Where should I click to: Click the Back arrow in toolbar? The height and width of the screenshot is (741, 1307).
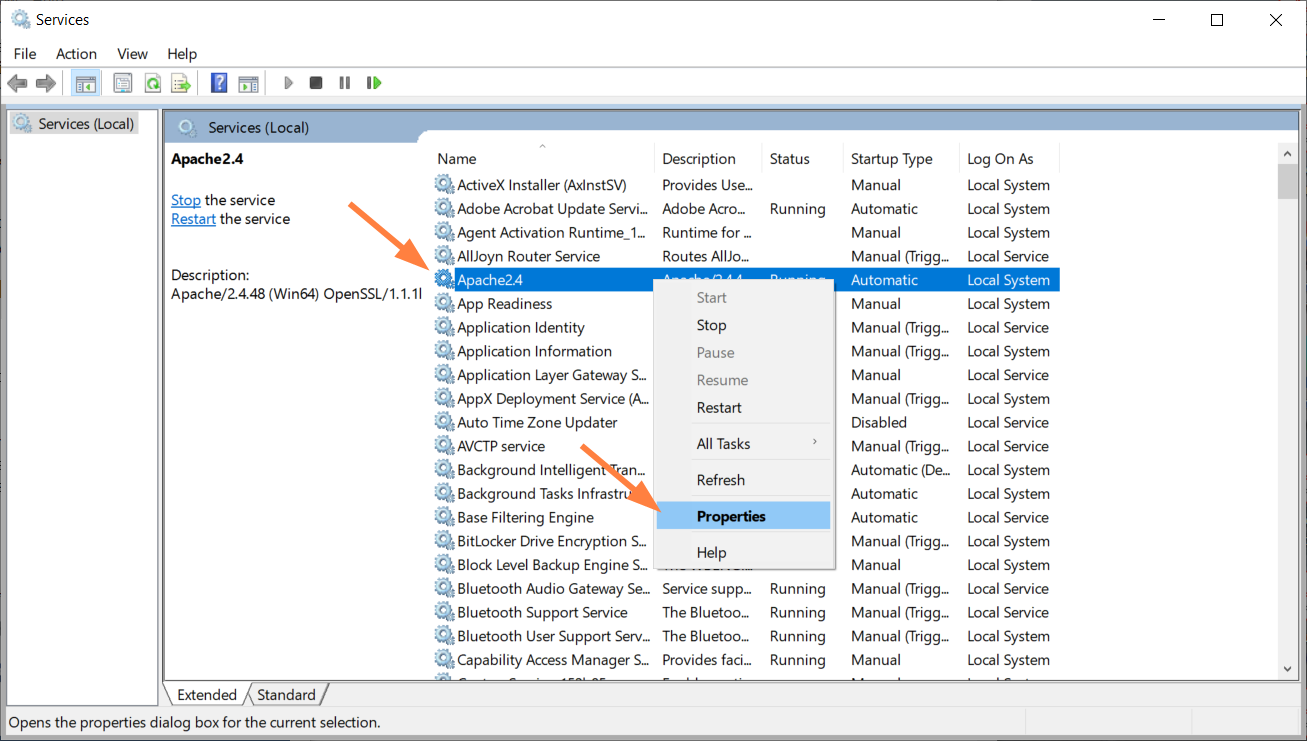pos(17,83)
